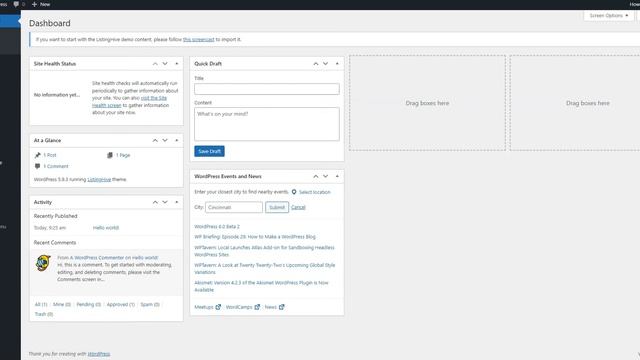Open the Meetups link
The image size is (640, 360).
[x=204, y=307]
